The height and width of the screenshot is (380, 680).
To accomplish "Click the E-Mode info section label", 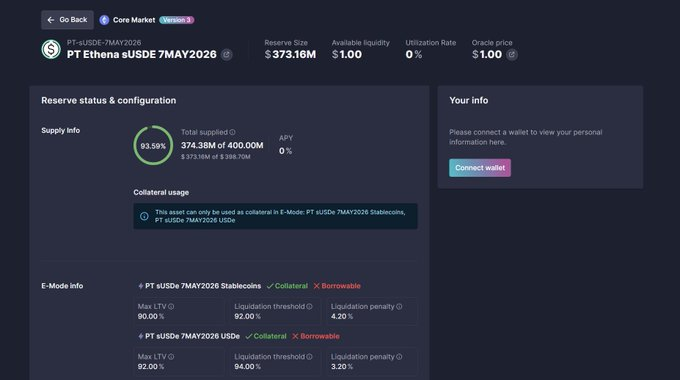I will pos(62,286).
